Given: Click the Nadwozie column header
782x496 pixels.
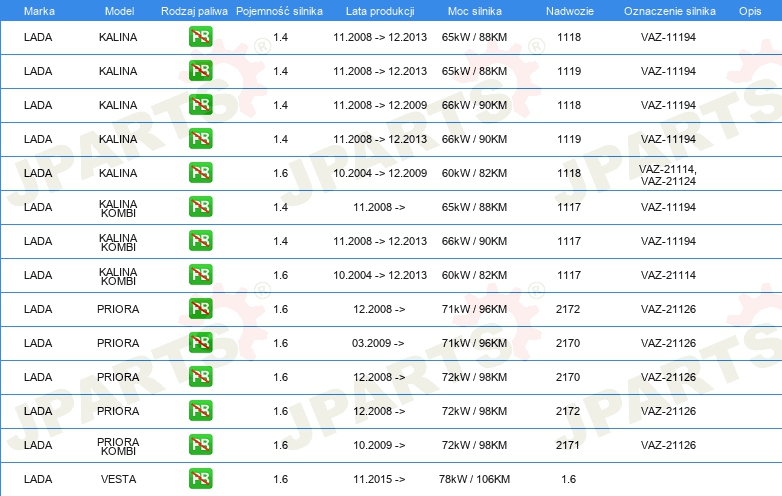Looking at the screenshot, I should pos(570,11).
